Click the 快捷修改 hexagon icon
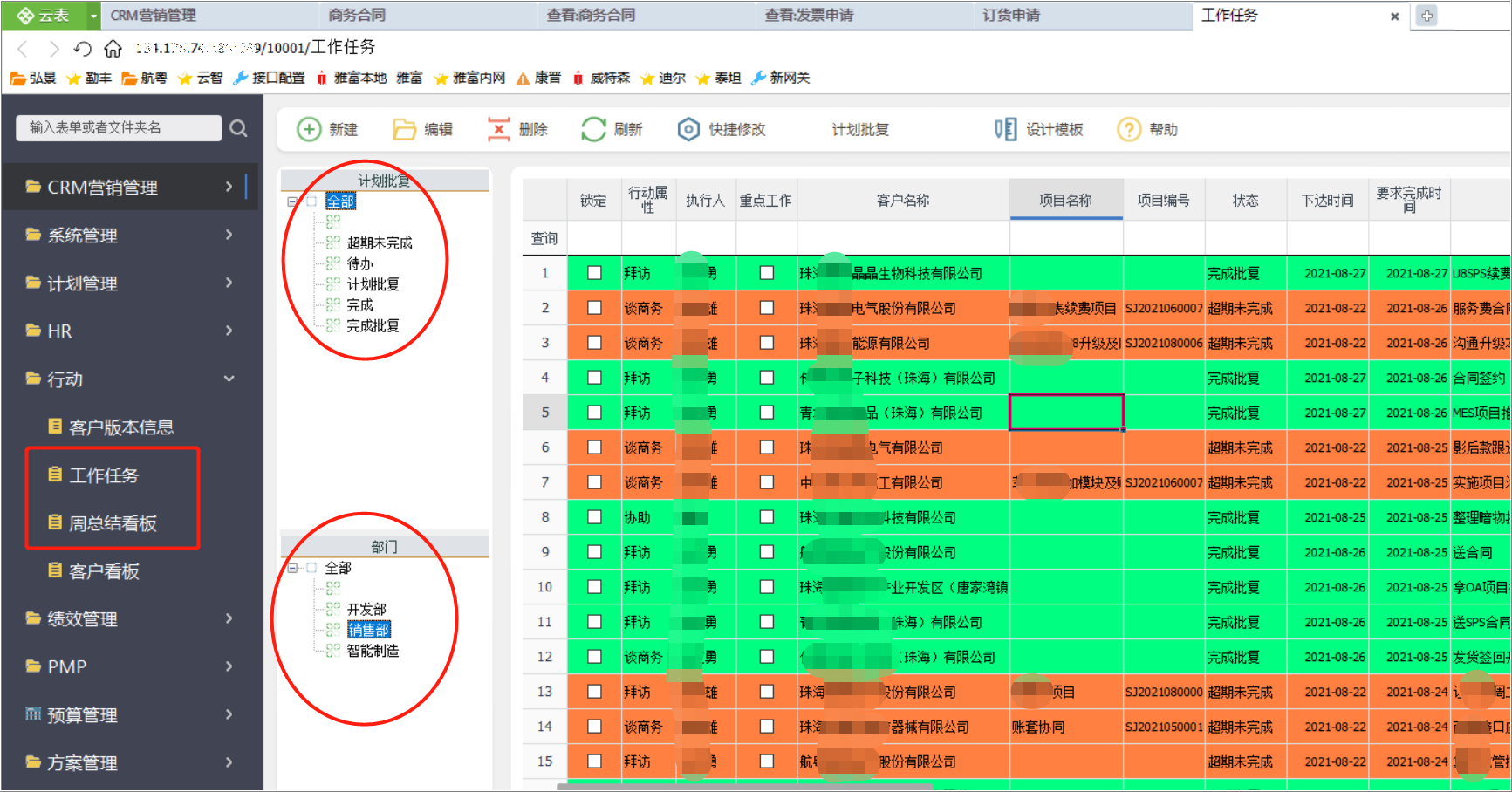Image resolution: width=1512 pixels, height=792 pixels. tap(688, 129)
